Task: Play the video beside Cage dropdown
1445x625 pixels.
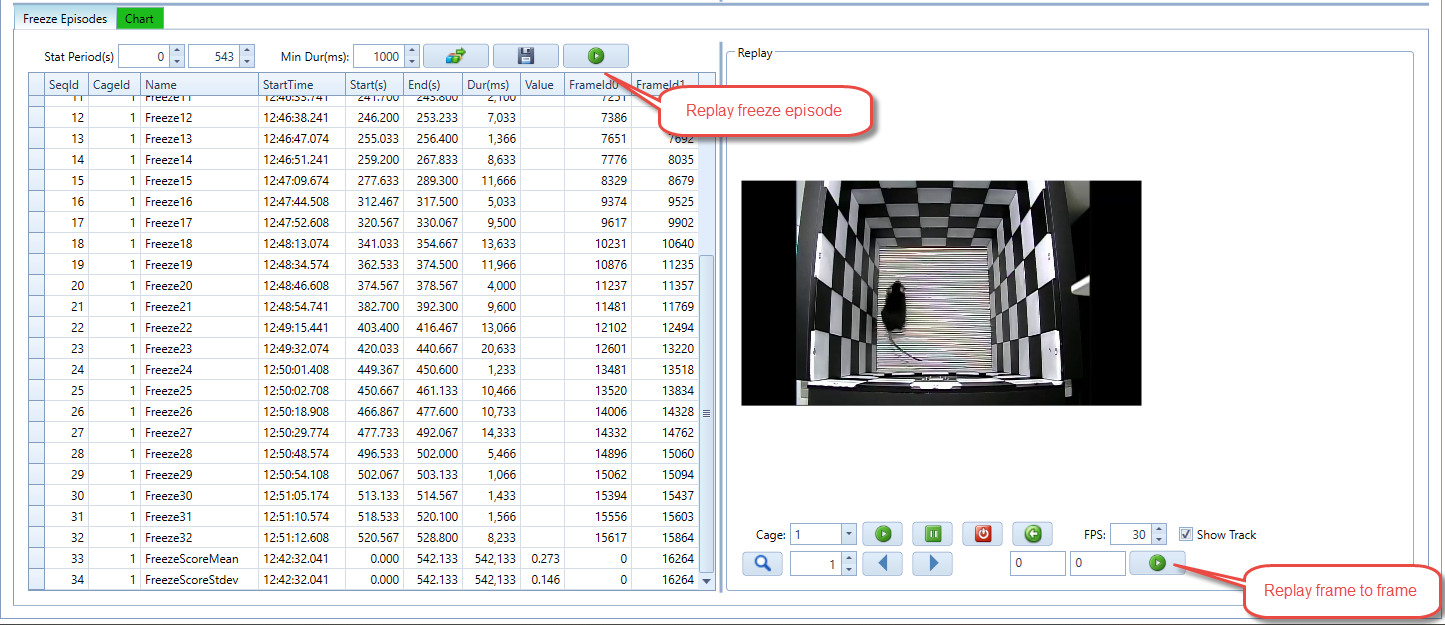Action: pyautogui.click(x=882, y=534)
